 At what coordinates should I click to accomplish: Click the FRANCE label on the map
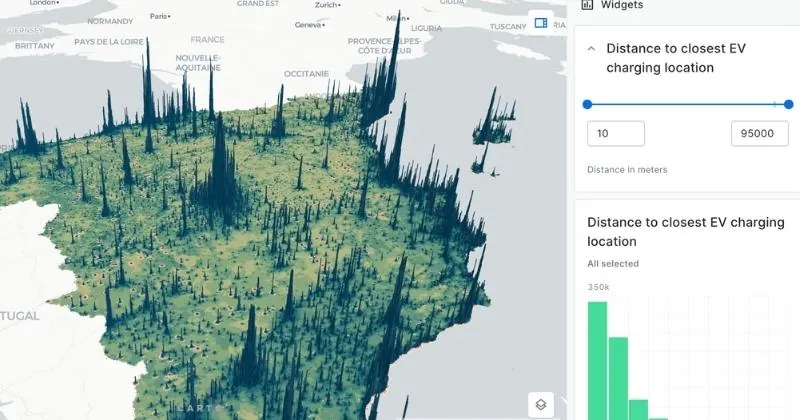tap(208, 40)
